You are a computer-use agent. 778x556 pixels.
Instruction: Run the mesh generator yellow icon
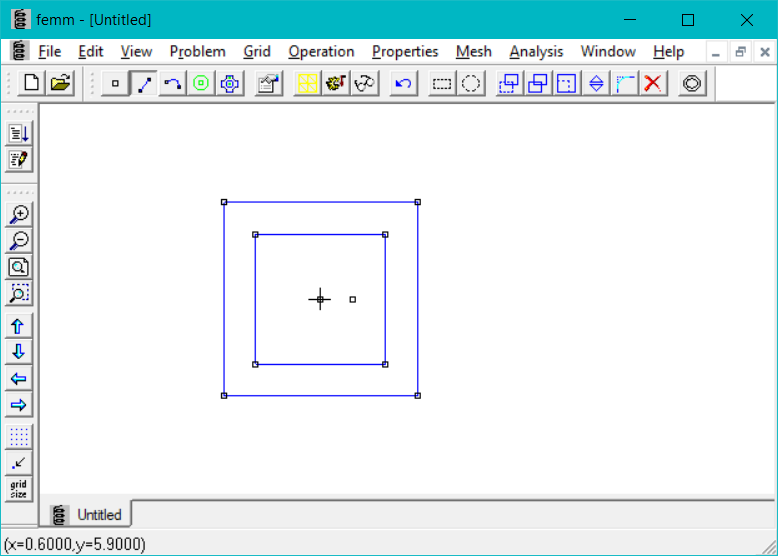tap(307, 84)
